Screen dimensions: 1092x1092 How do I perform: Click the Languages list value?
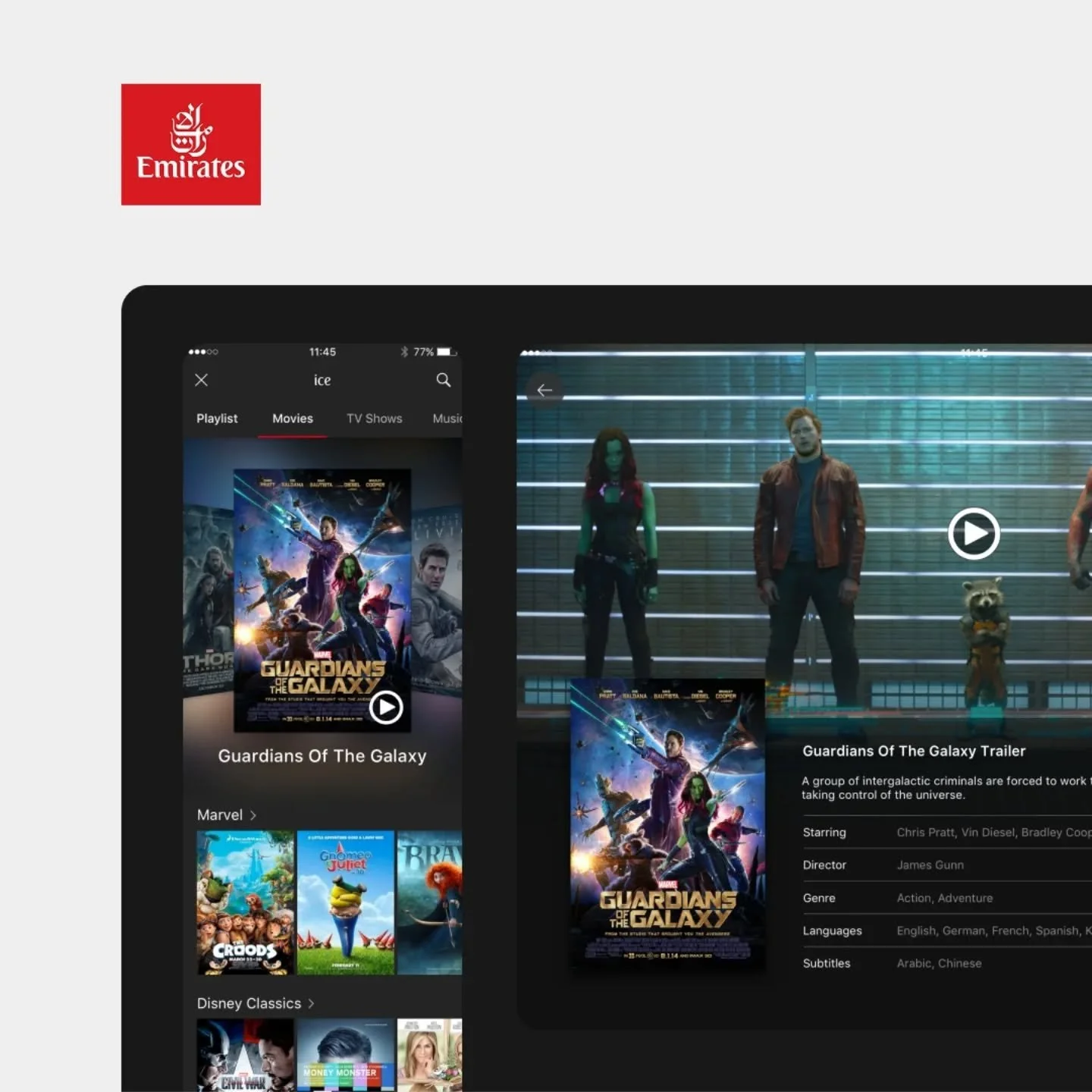coord(994,930)
